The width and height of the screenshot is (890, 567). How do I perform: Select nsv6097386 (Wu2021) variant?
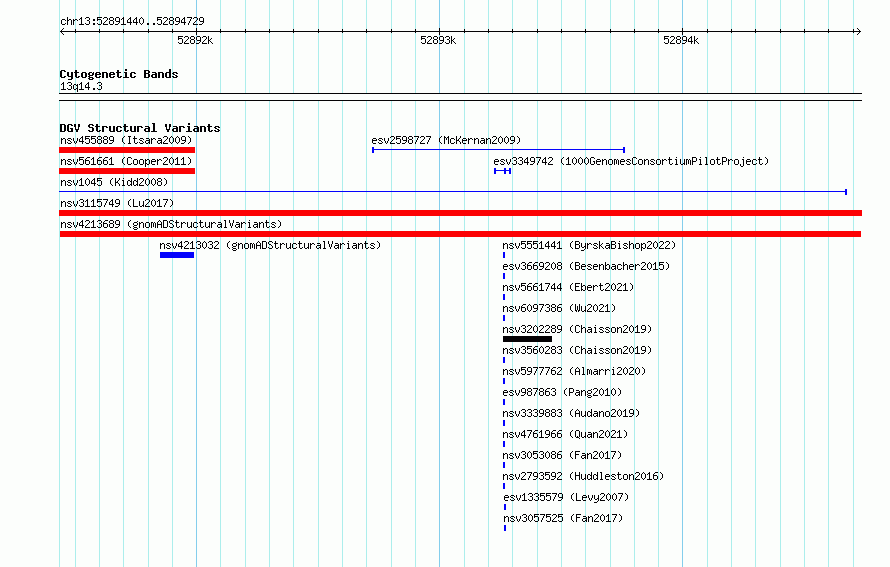[x=559, y=308]
